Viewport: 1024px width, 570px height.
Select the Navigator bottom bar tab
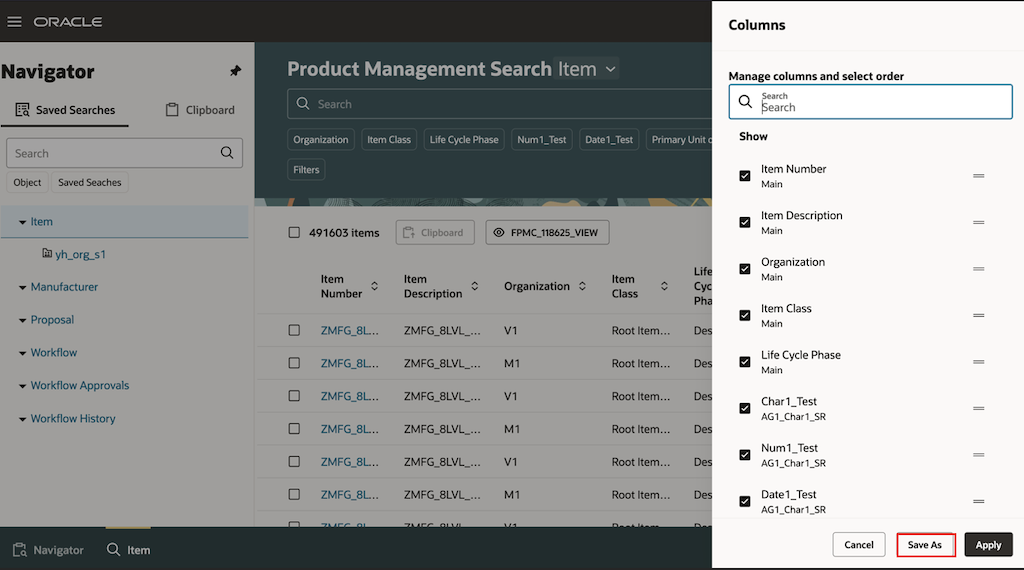tap(48, 550)
